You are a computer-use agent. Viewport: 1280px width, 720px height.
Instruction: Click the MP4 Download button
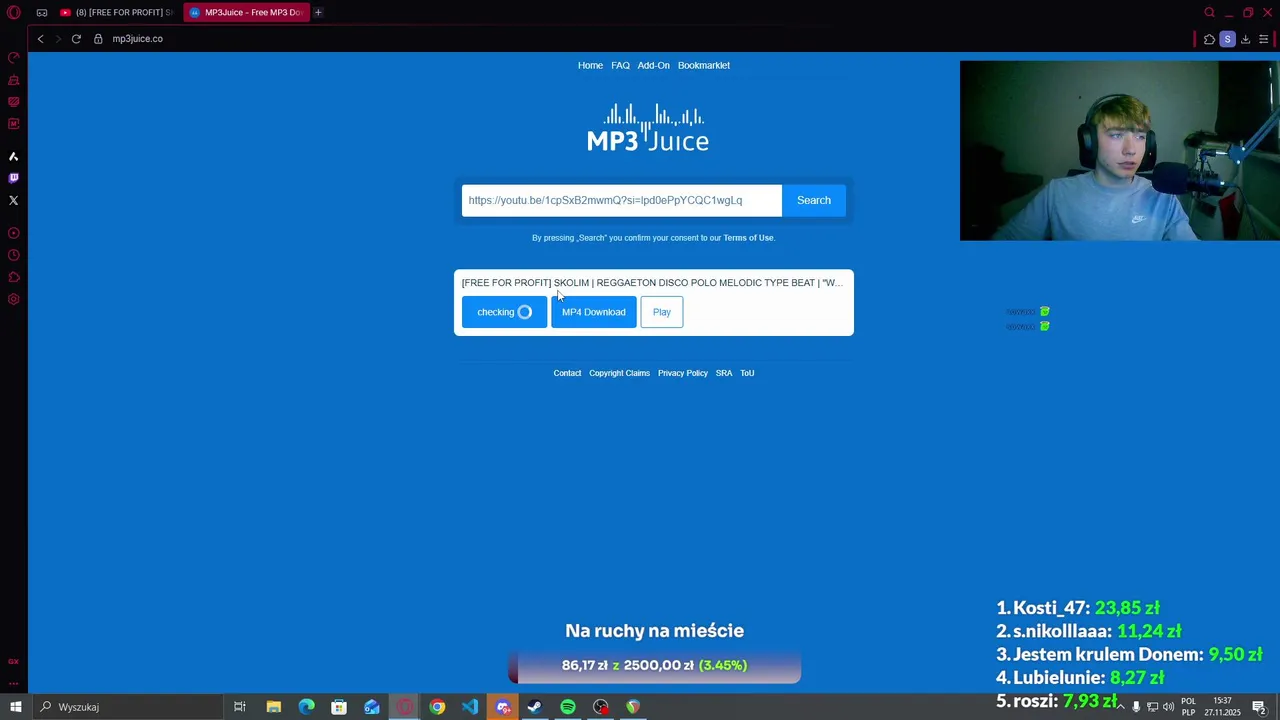[x=593, y=312]
